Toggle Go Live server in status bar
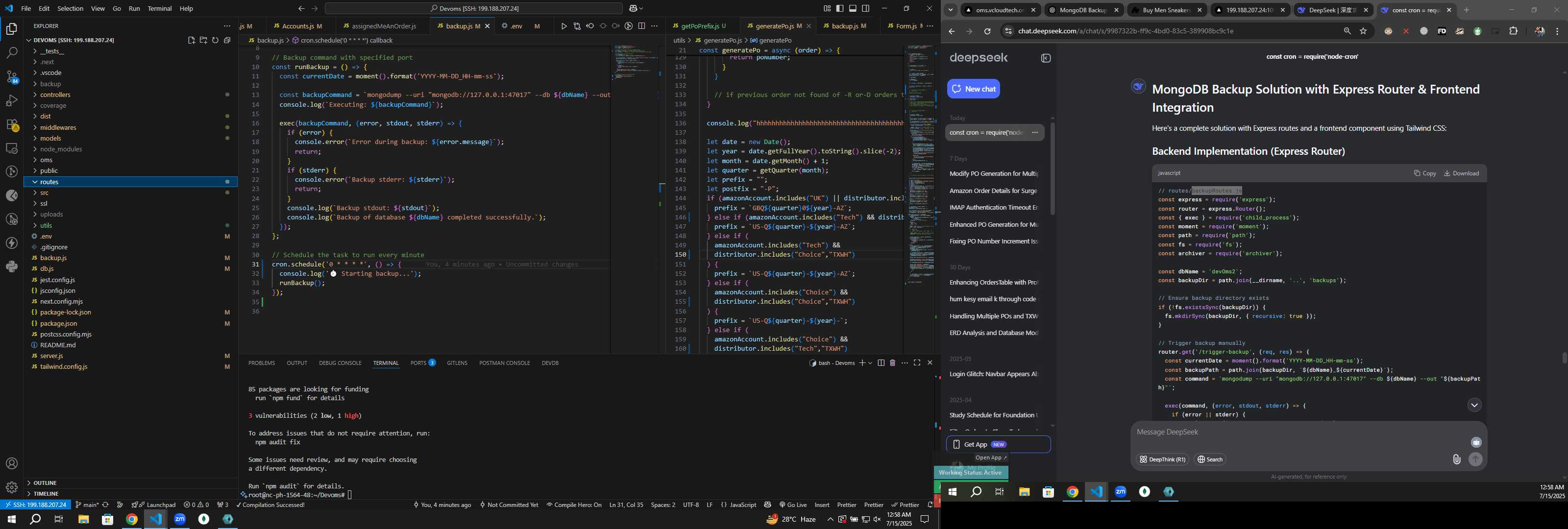 (x=792, y=505)
